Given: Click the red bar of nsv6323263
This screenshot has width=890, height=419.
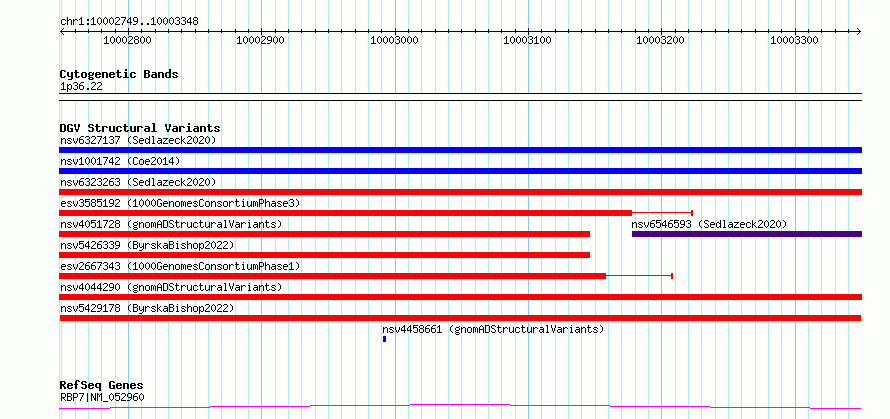Looking at the screenshot, I should click(460, 192).
